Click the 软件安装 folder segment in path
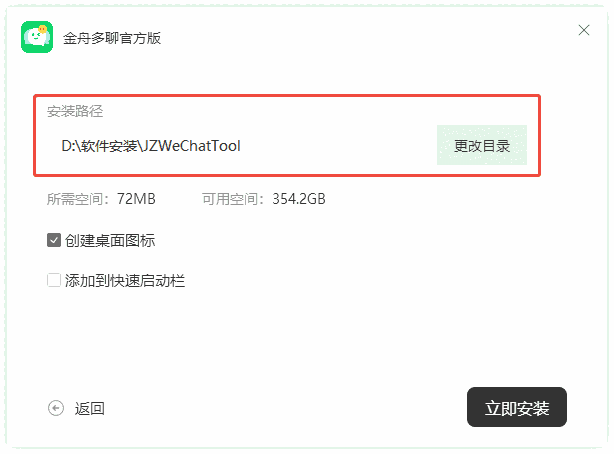This screenshot has width=614, height=454. point(109,146)
